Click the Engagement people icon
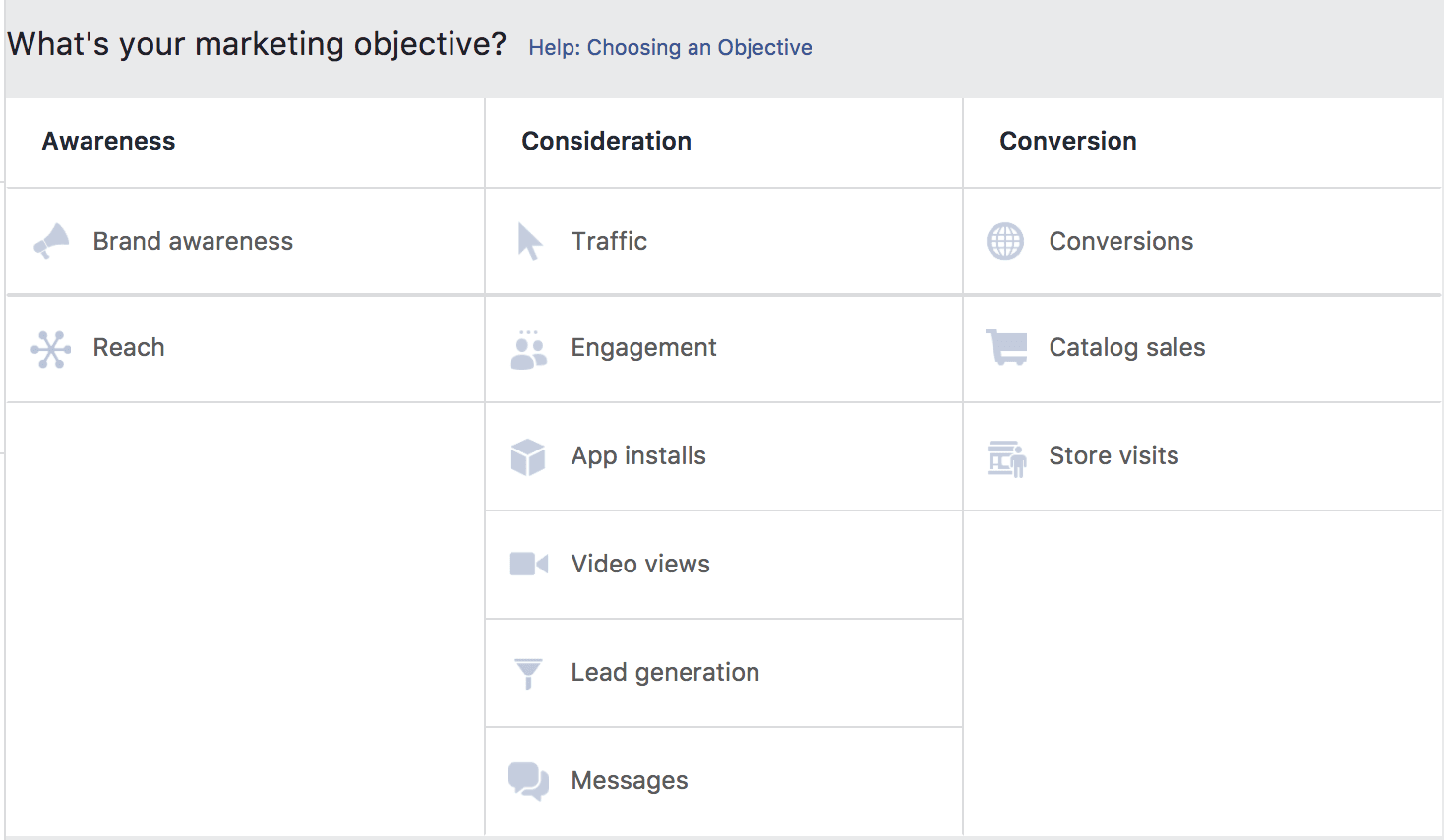Screen dimensions: 1444x840 coord(528,350)
